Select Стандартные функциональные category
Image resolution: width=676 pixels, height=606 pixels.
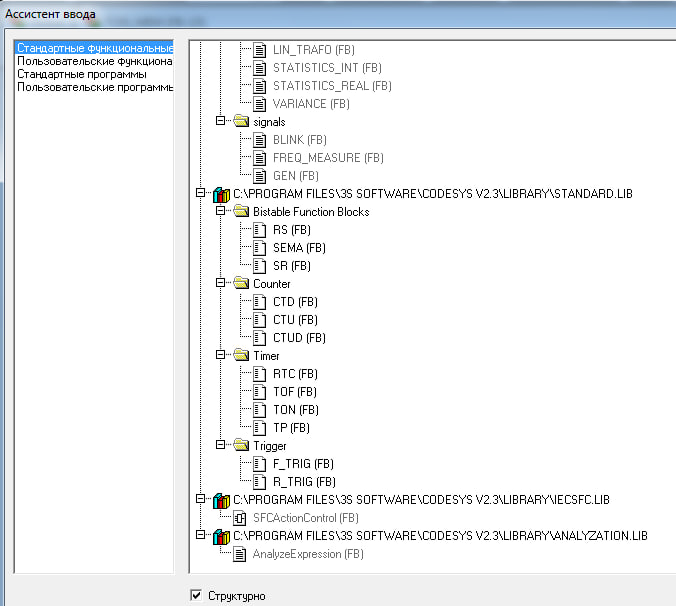[x=94, y=48]
